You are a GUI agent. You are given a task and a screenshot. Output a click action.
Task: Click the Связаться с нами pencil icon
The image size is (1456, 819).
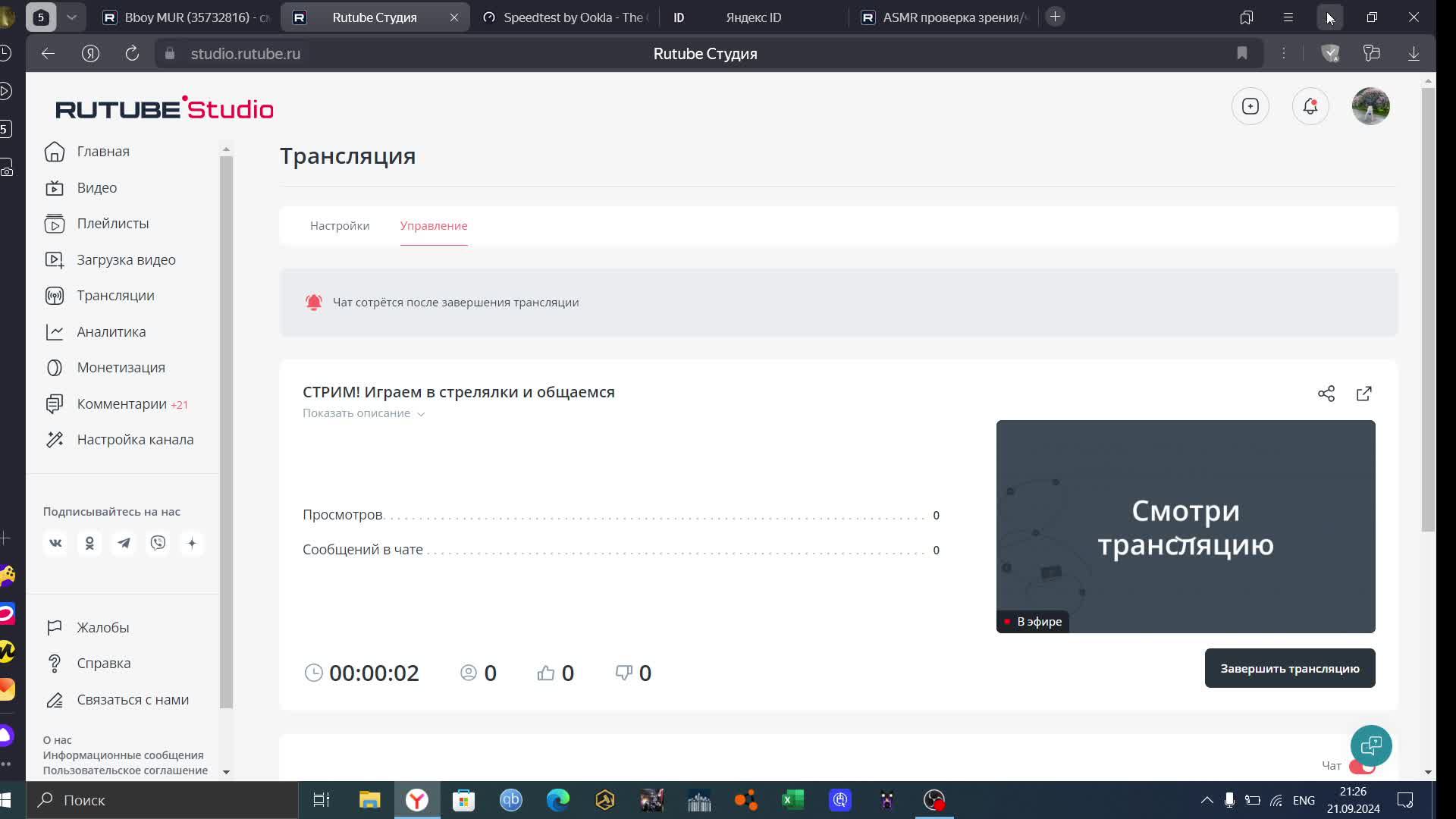coord(55,700)
